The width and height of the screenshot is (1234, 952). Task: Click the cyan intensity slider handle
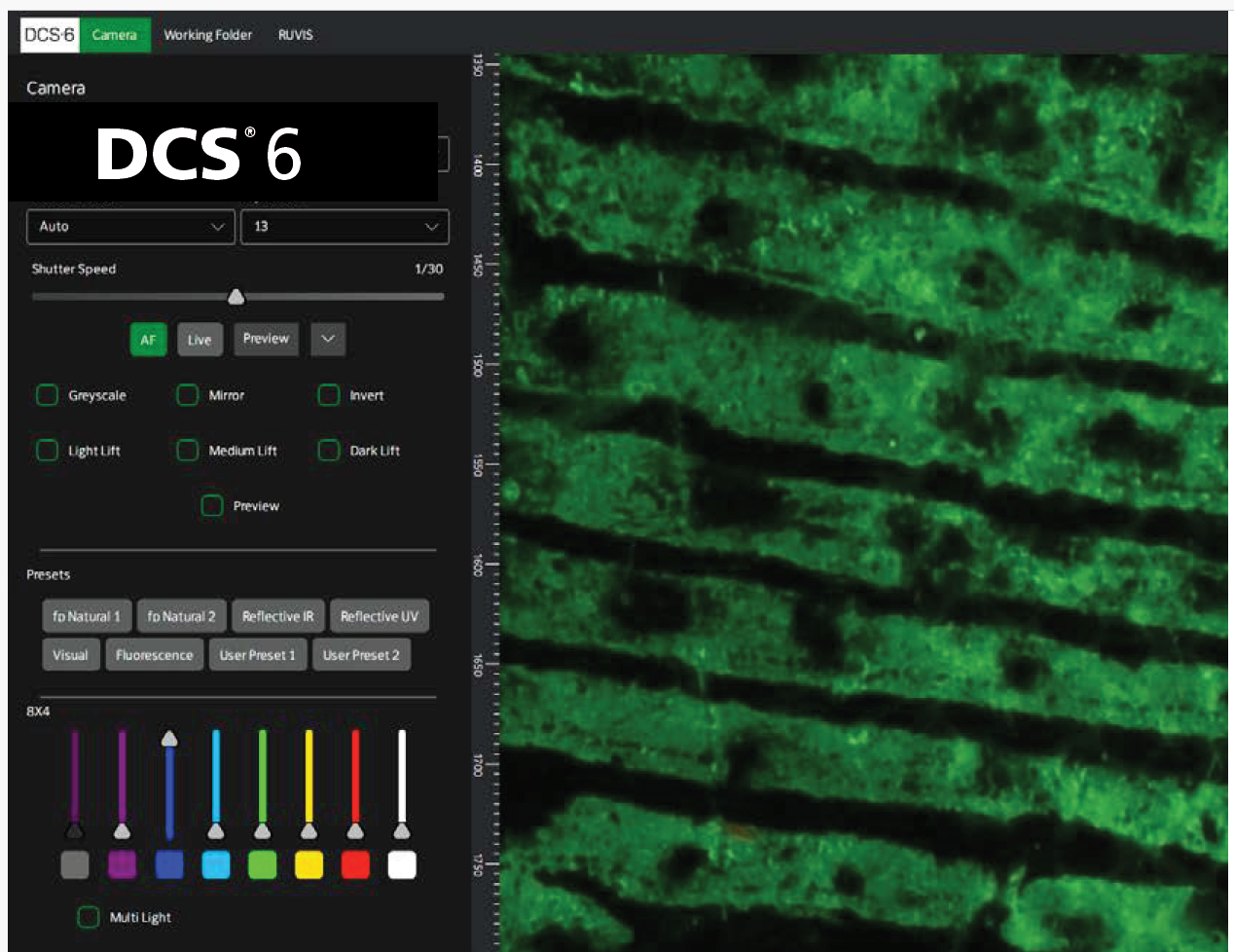pyautogui.click(x=216, y=830)
